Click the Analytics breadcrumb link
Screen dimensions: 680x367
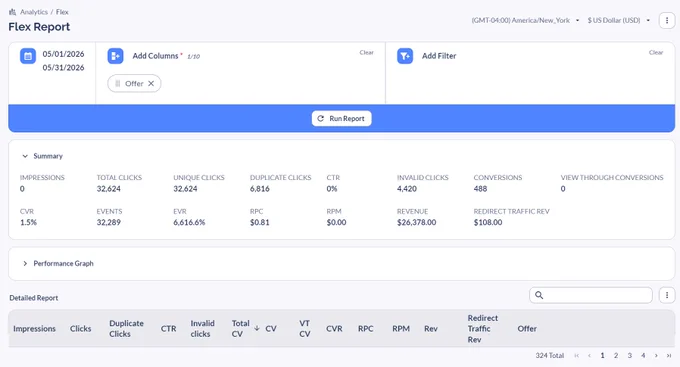coord(34,12)
